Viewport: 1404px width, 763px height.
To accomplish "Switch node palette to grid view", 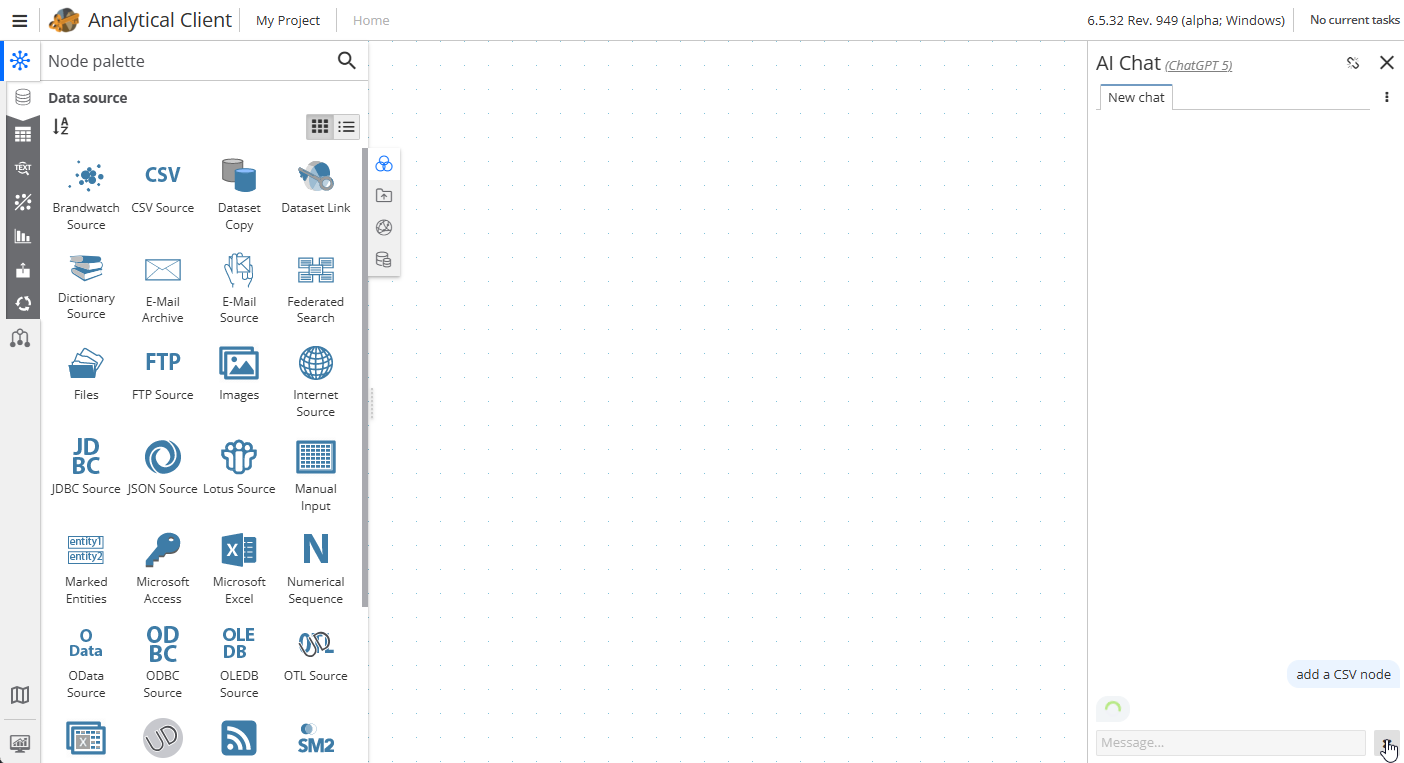I will tap(320, 126).
